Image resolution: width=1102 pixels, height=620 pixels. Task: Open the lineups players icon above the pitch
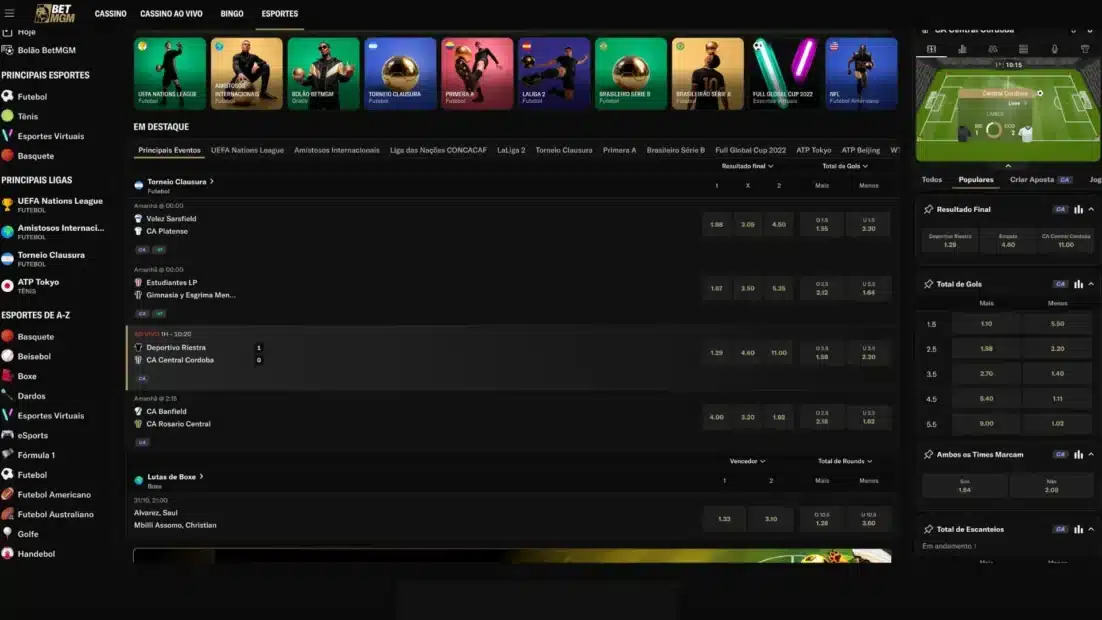[992, 49]
